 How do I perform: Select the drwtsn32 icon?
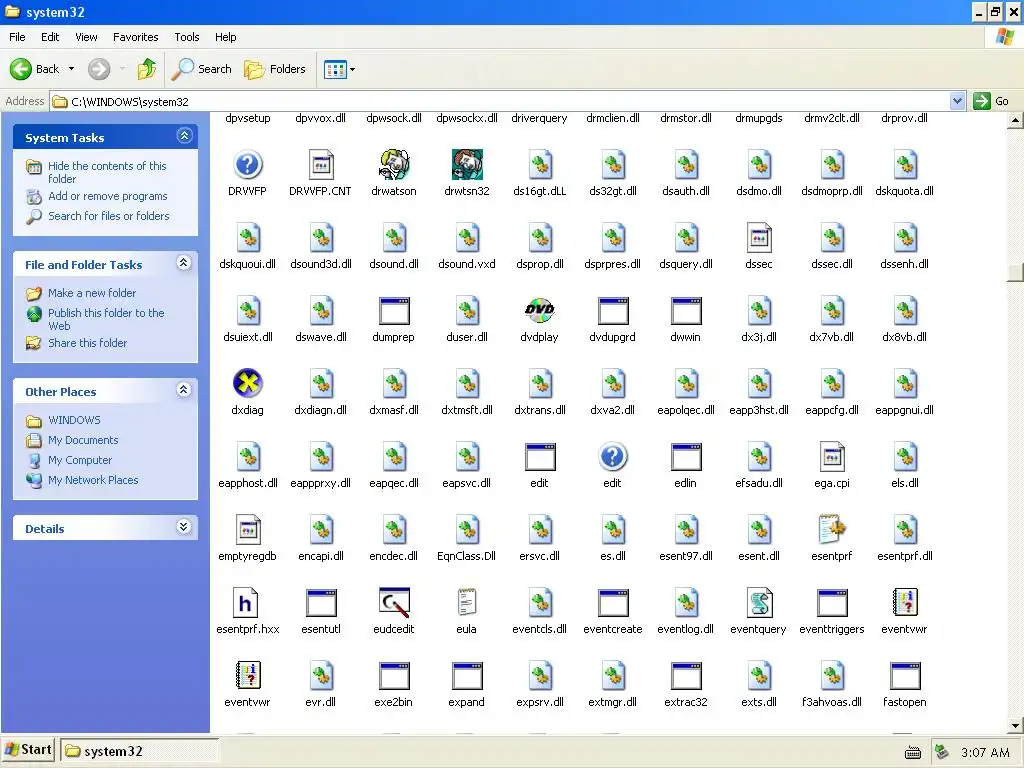pos(467,165)
